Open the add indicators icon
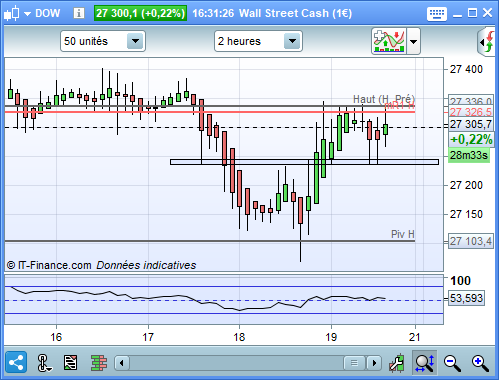 point(389,41)
